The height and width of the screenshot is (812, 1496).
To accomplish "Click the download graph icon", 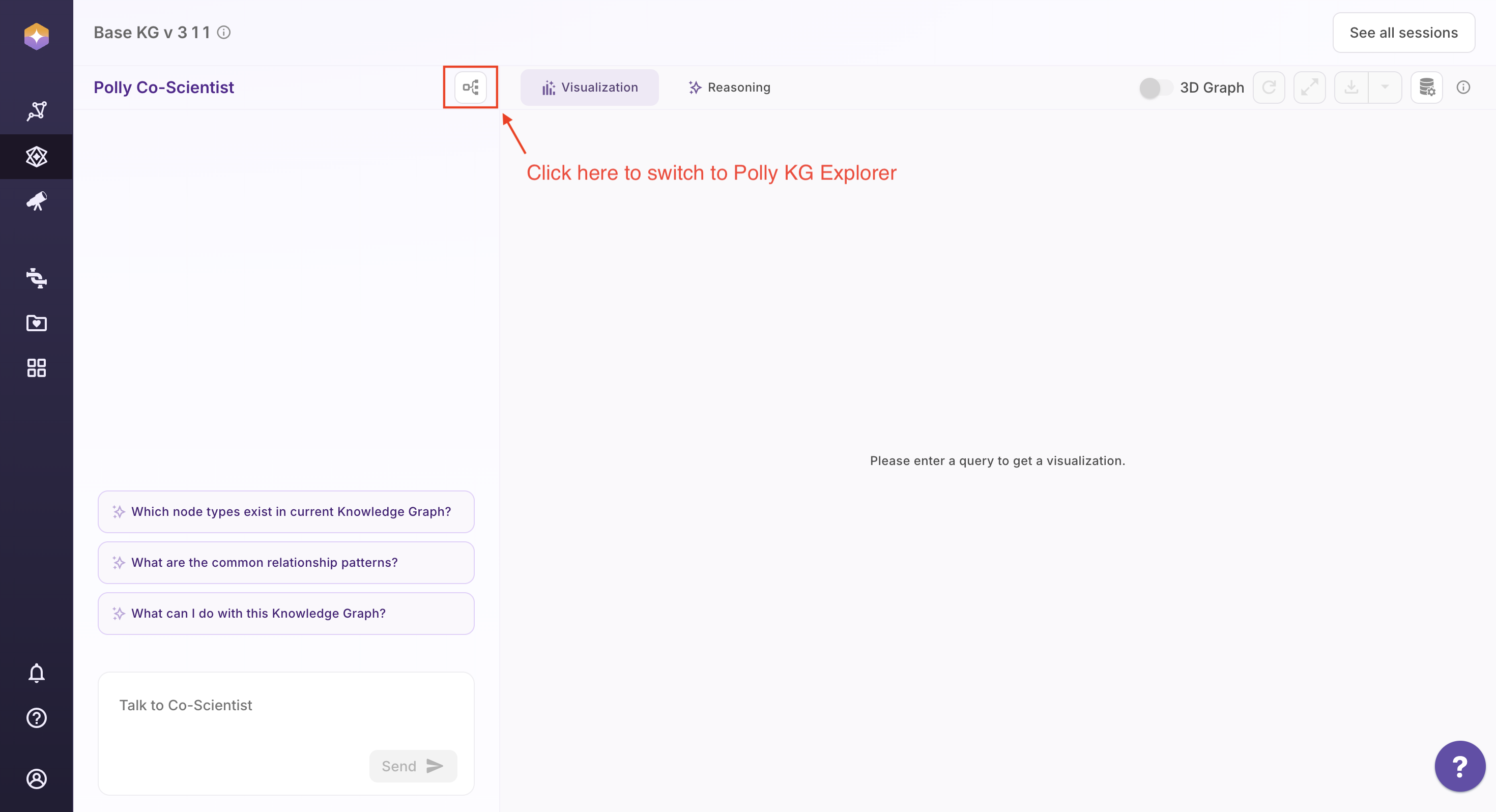I will (1351, 87).
